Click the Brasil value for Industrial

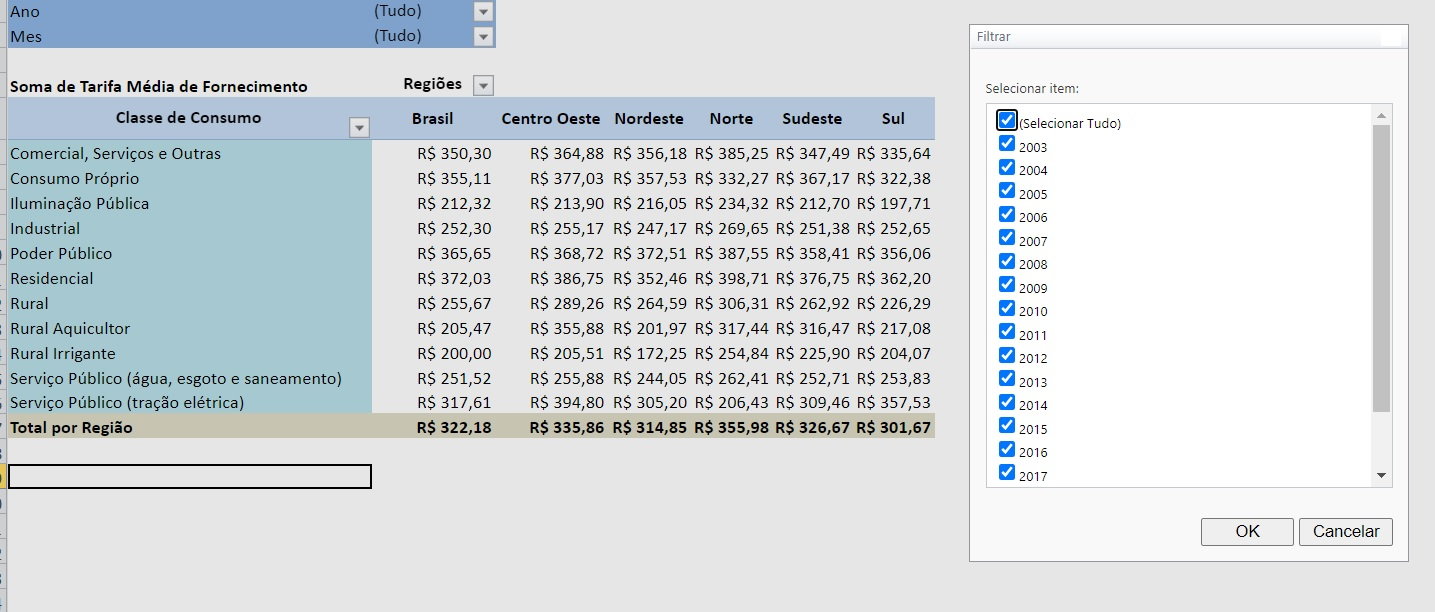454,229
